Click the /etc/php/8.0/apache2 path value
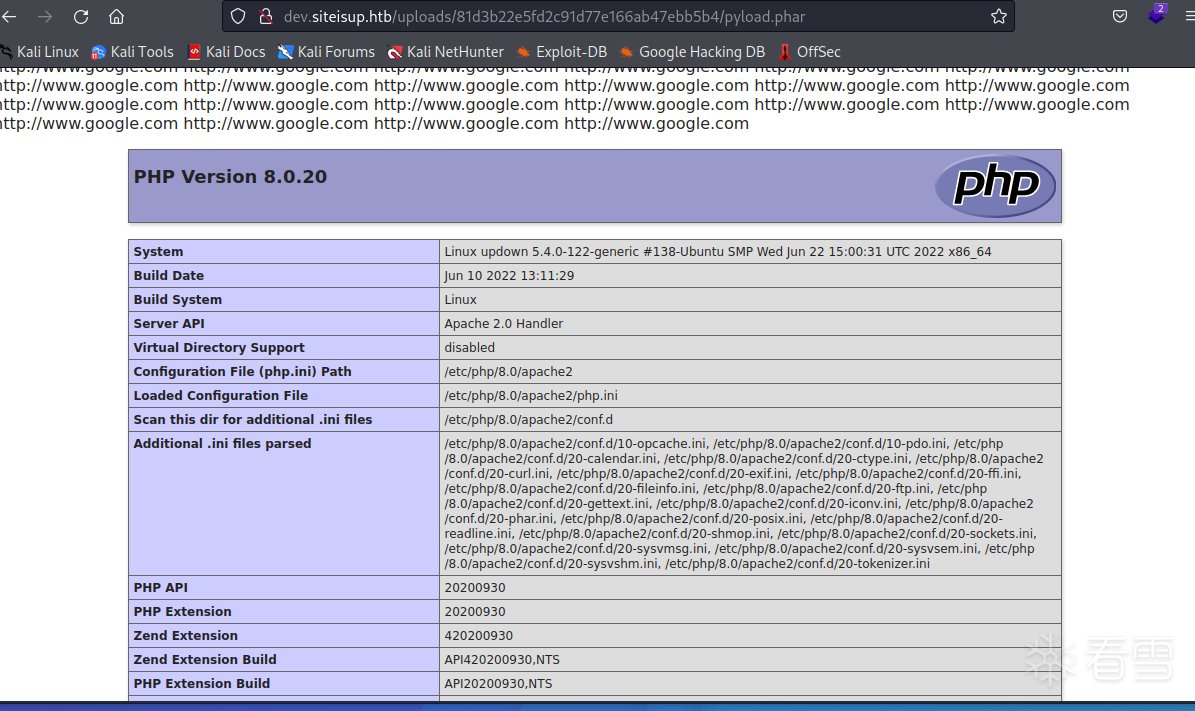This screenshot has width=1195, height=711. click(508, 371)
